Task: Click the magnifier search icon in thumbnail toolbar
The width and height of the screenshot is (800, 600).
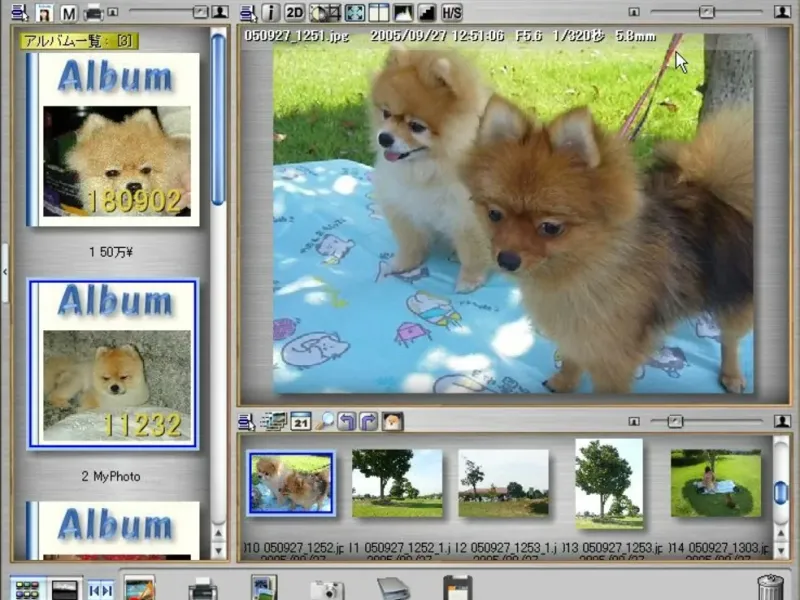Action: tap(325, 422)
